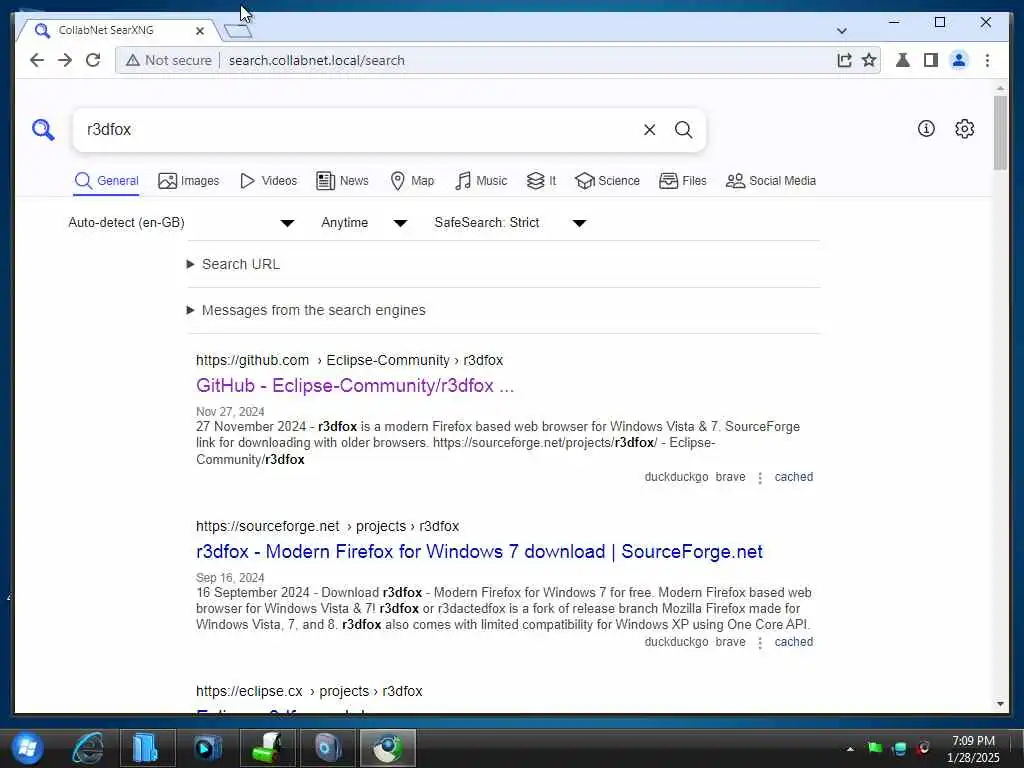Open a new tab button
Image resolution: width=1024 pixels, height=768 pixels.
[x=238, y=30]
